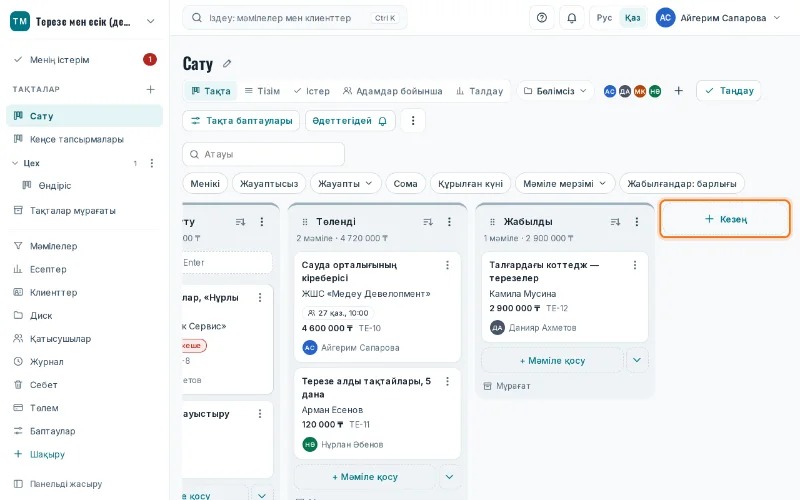
Task: Grab the Төленді column drag handle
Action: (x=305, y=222)
